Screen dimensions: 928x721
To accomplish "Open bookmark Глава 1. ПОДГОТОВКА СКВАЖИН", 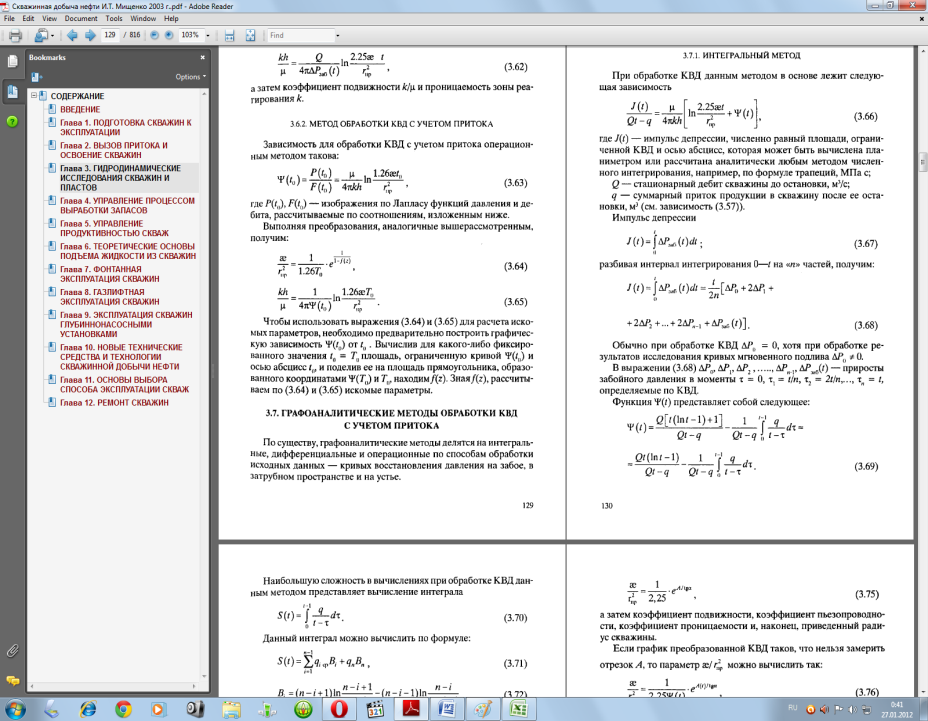I will (125, 127).
